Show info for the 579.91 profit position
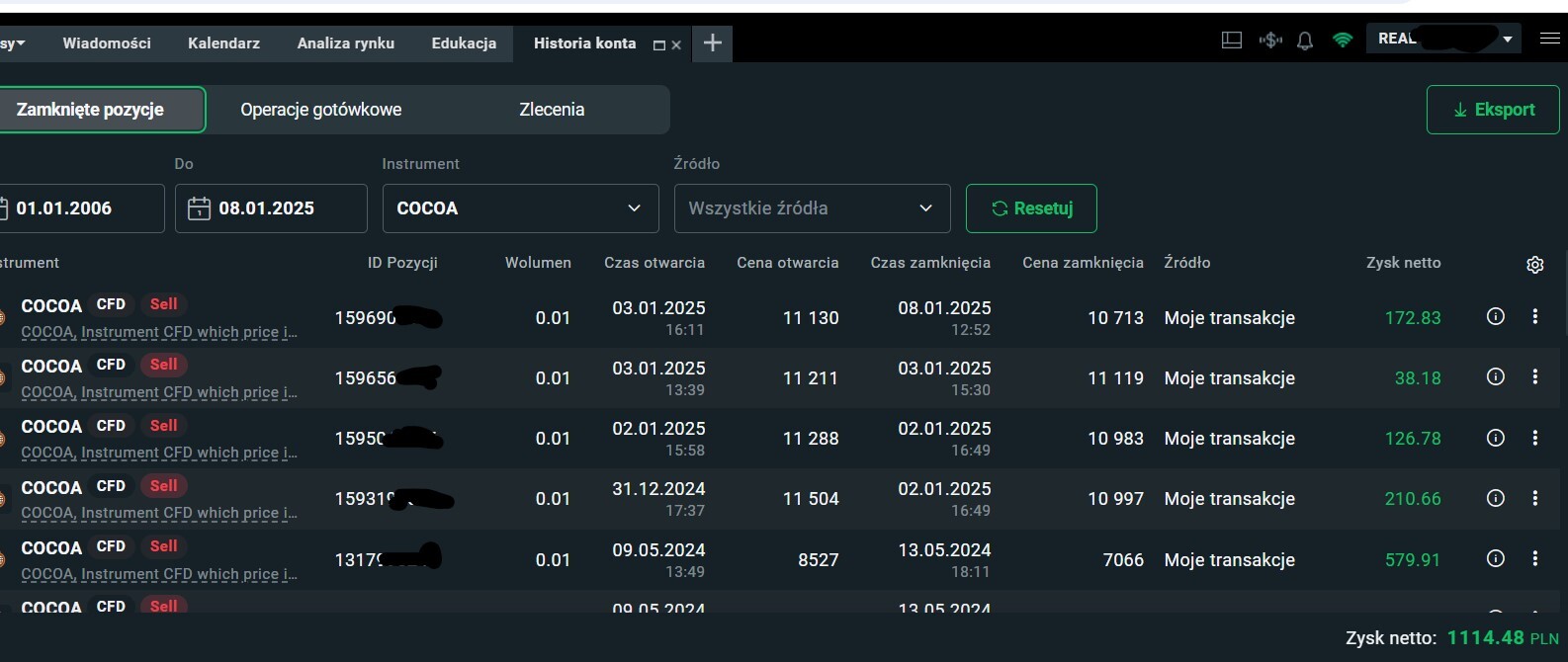The width and height of the screenshot is (1568, 662). (1495, 558)
